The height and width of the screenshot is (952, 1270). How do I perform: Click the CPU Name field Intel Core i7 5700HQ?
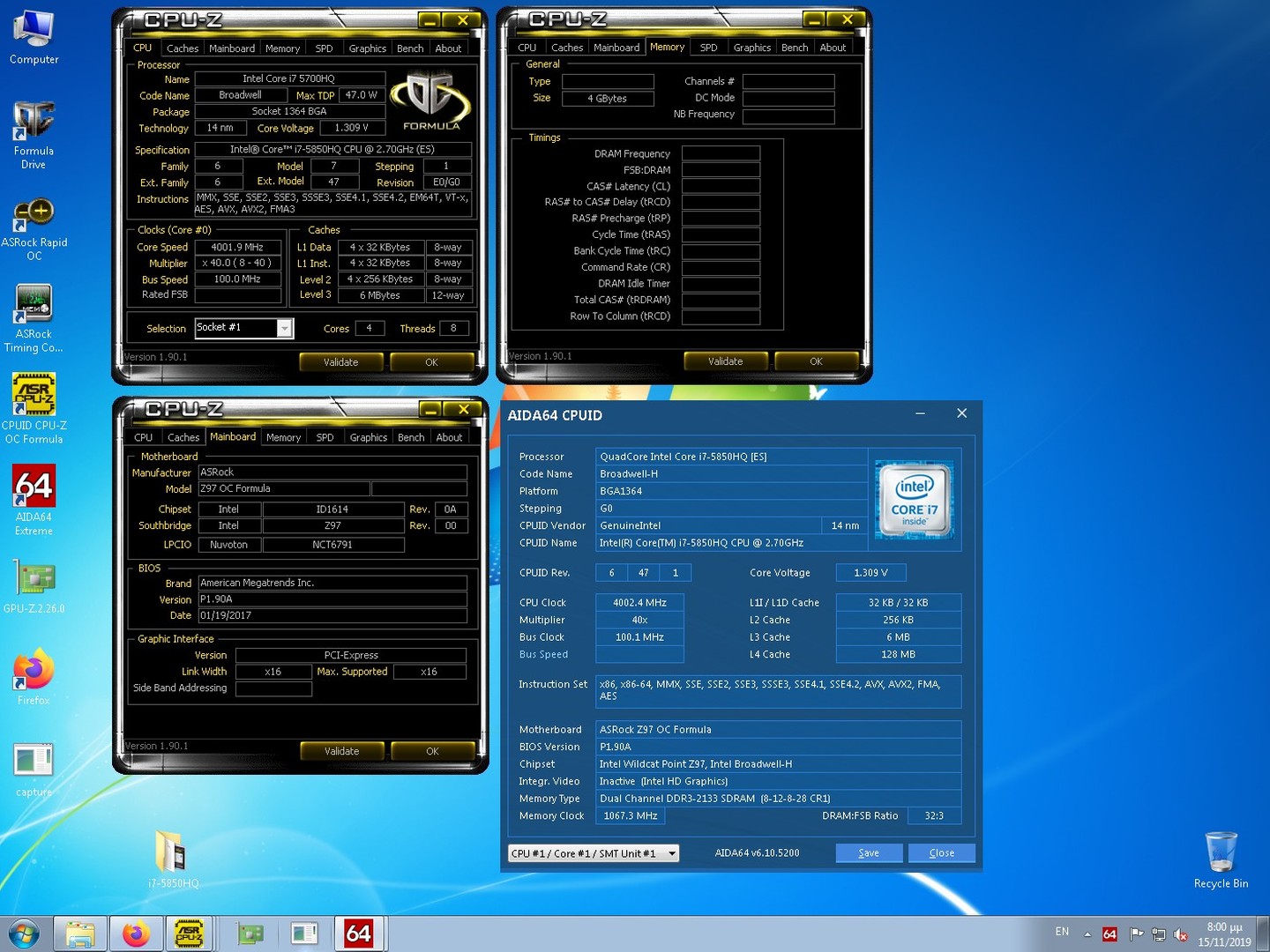289,78
